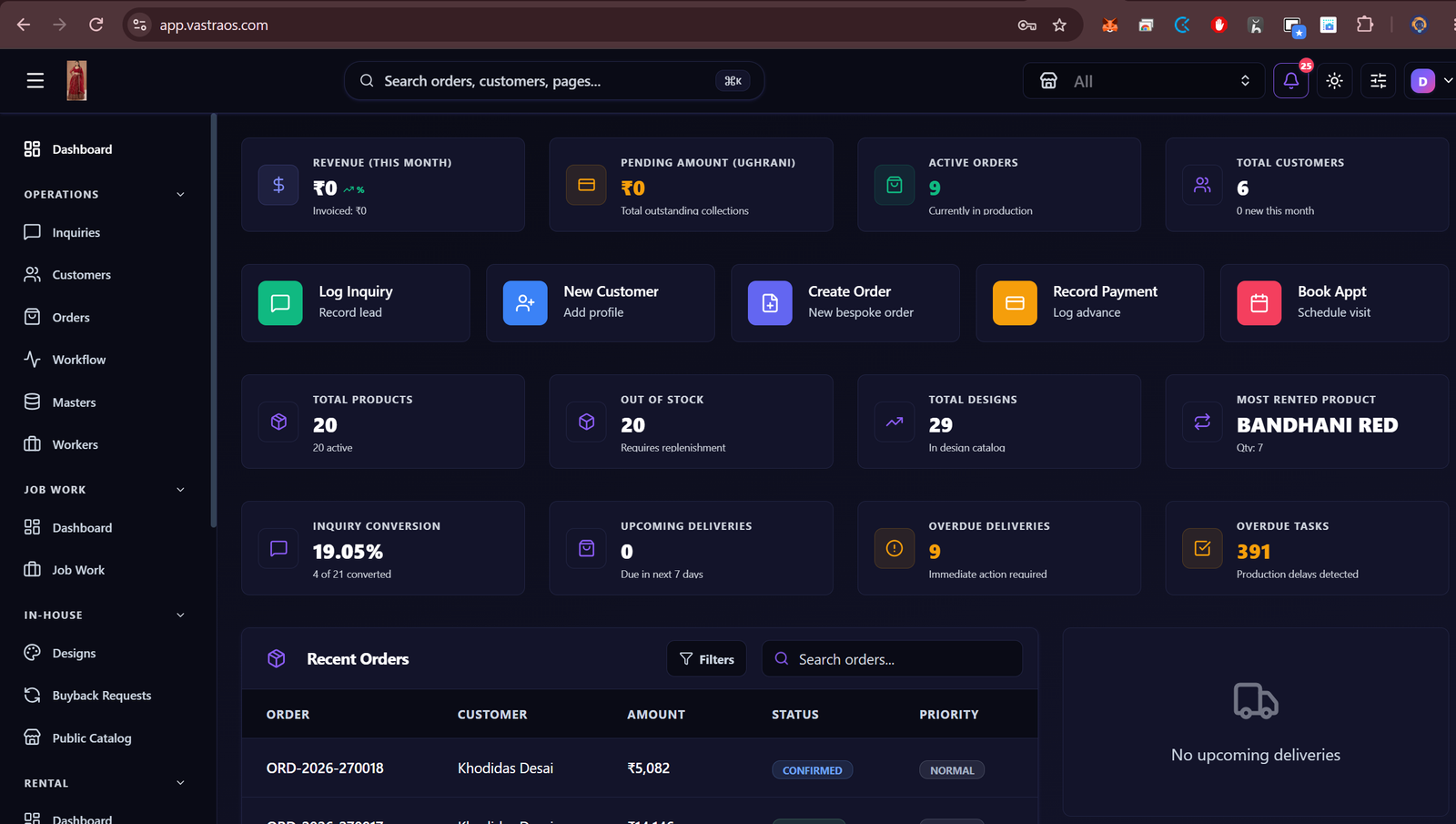
Task: Click the Revenue dollar icon
Action: click(x=278, y=185)
